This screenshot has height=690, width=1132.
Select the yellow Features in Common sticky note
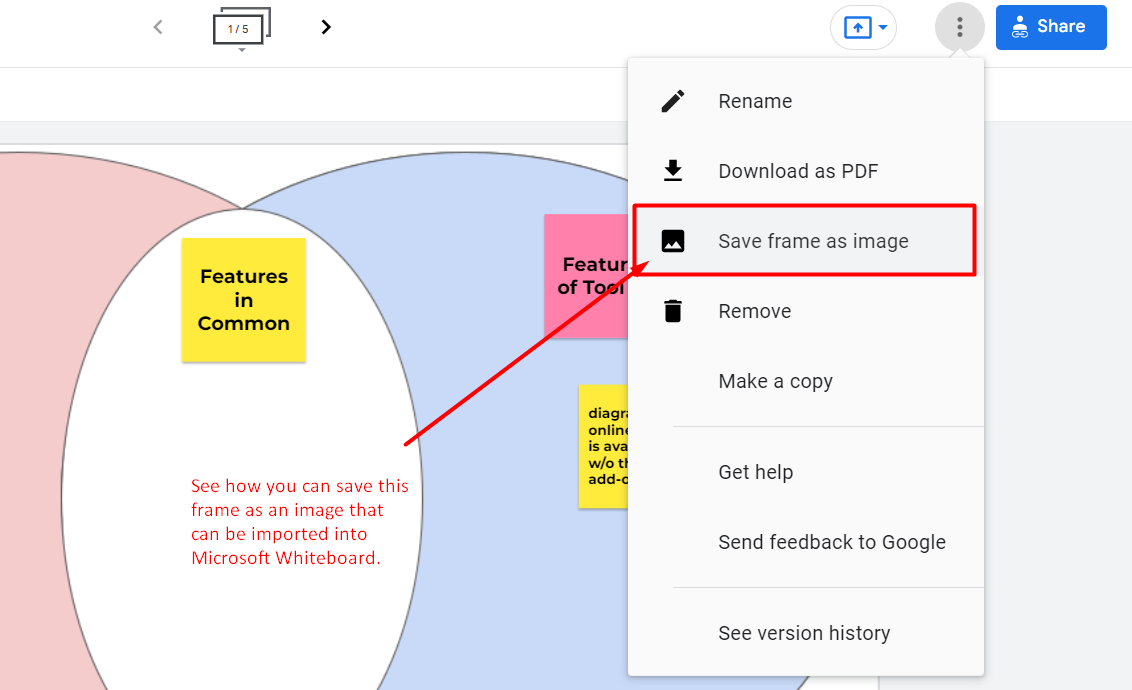point(244,300)
